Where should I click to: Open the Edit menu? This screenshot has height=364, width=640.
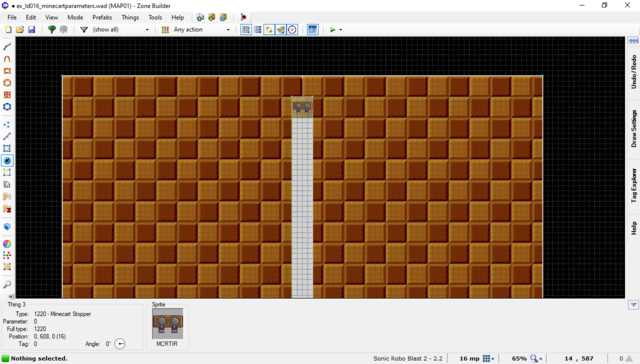pyautogui.click(x=31, y=18)
